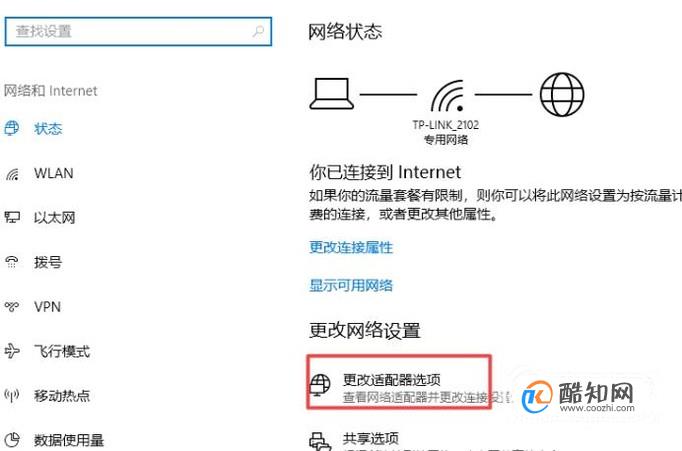
Task: Open the 状态 menu item
Action: (48, 129)
